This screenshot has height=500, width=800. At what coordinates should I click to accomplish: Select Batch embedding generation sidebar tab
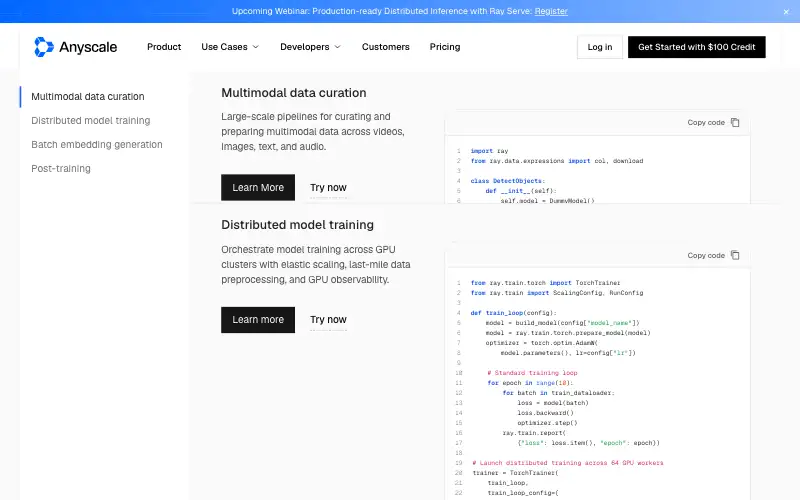97,144
